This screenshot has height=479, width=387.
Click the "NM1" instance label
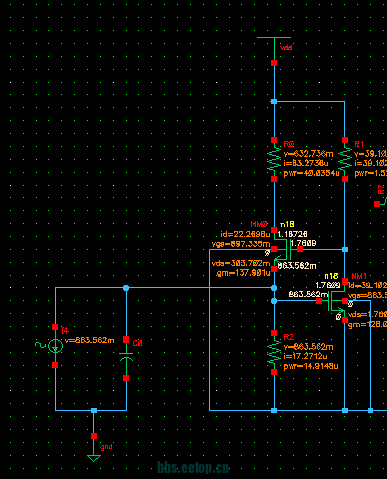click(x=359, y=276)
